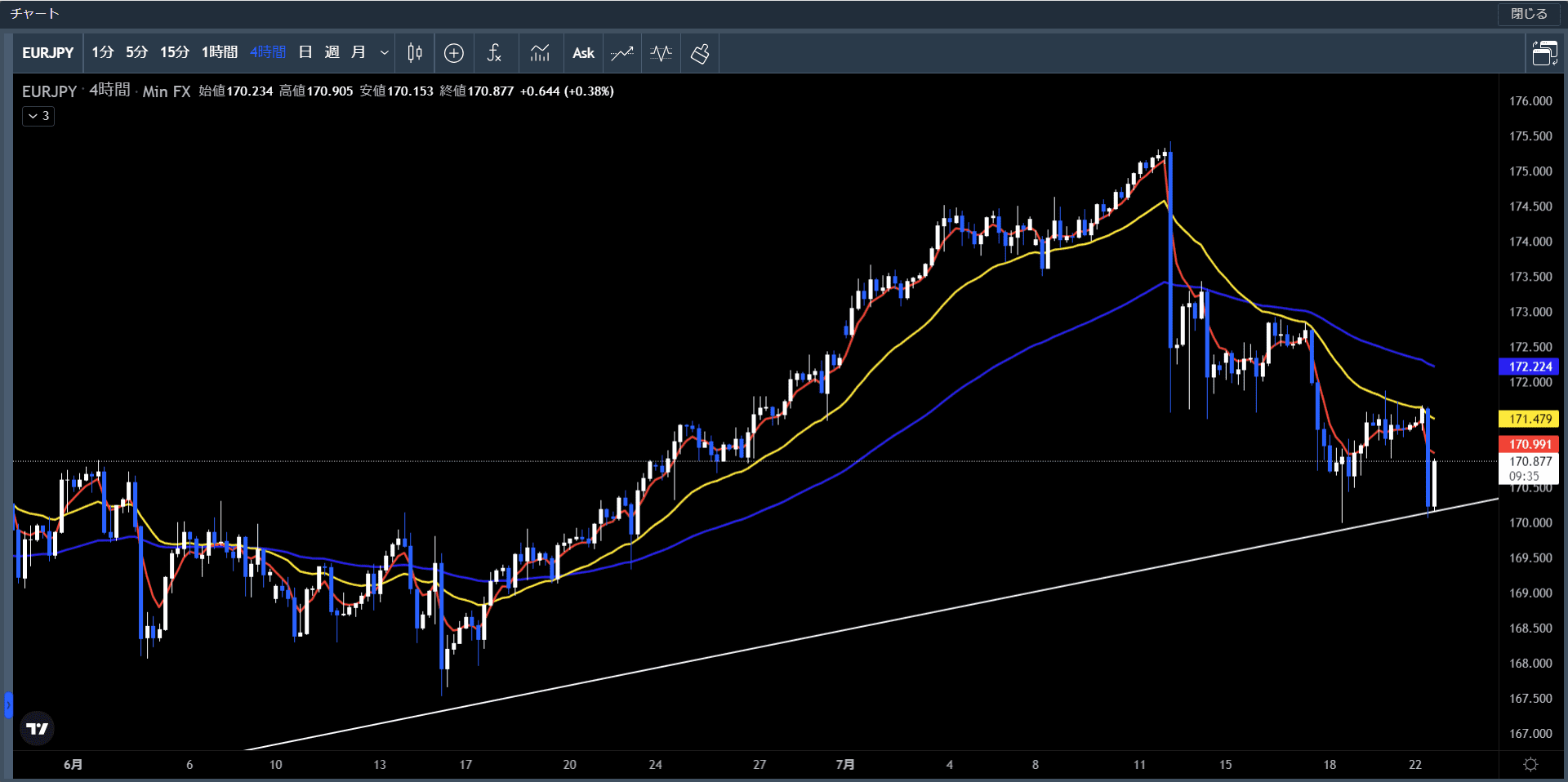Click the yellow 171.479 price label
Screen dimensions: 1568x782
pos(1530,419)
